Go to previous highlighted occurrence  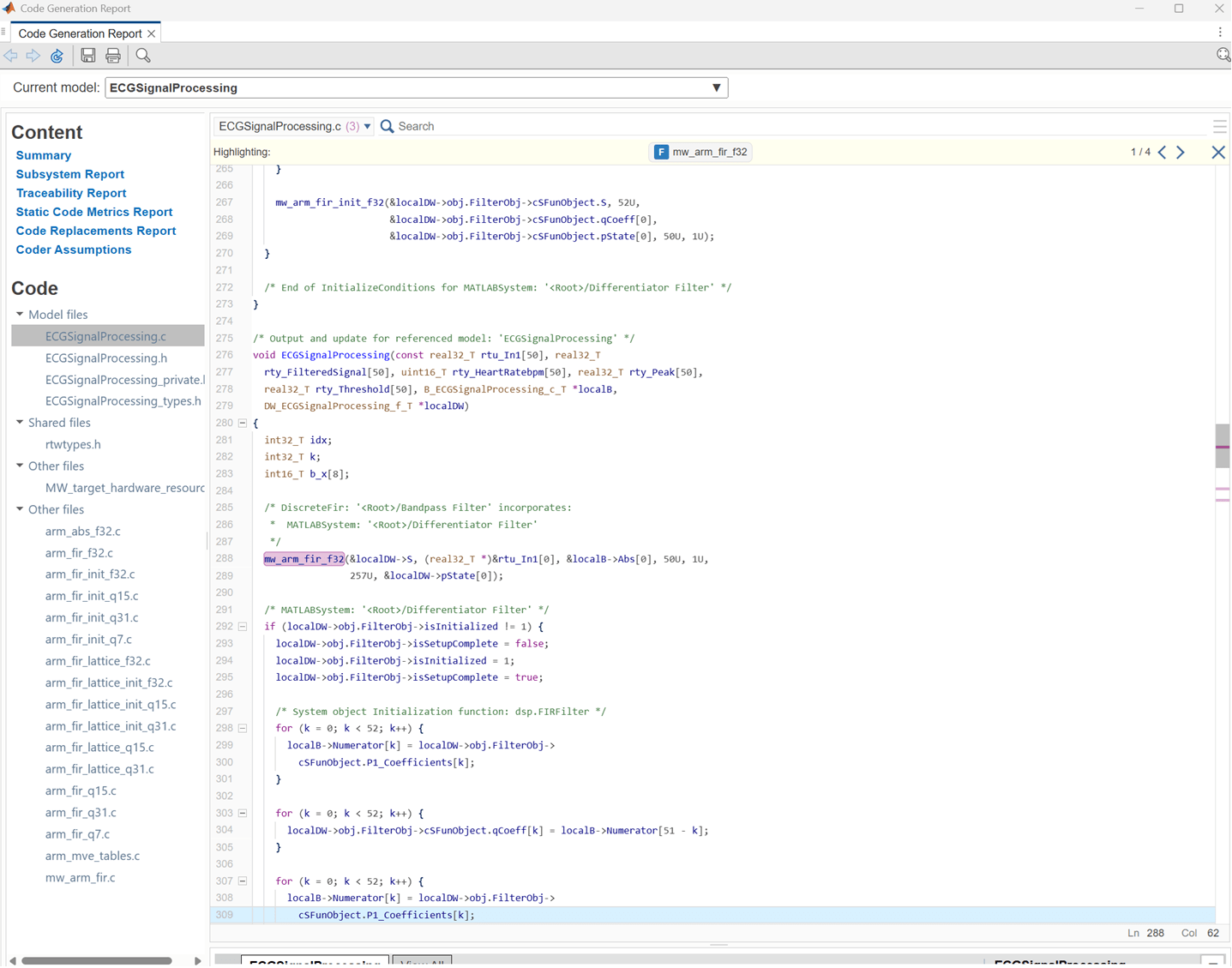pyautogui.click(x=1163, y=152)
